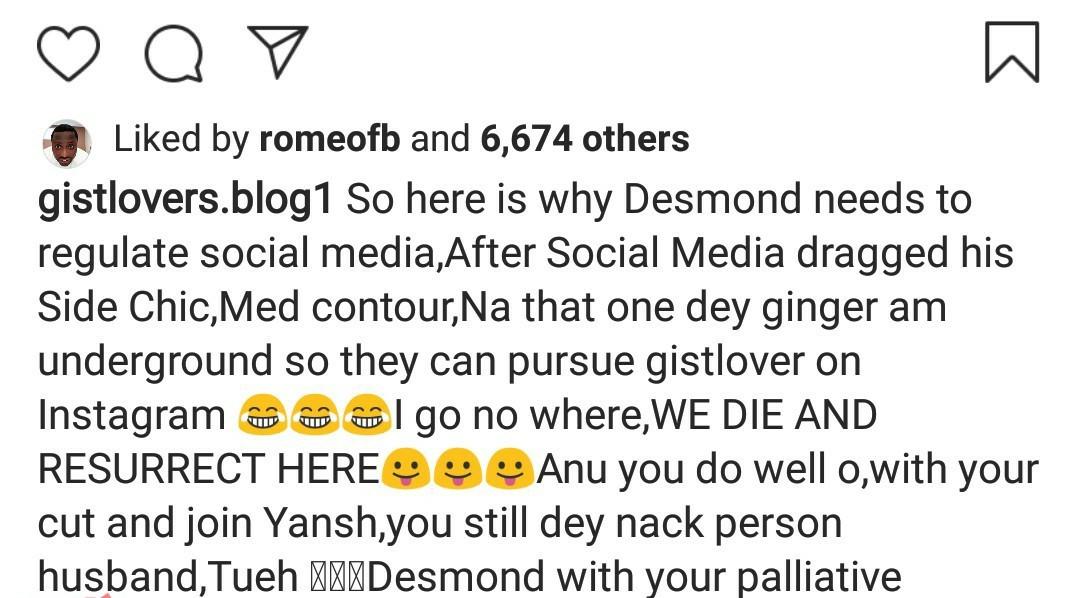
Task: Open the gistlovers.blog1 profile from the caption
Action: pyautogui.click(x=185, y=200)
